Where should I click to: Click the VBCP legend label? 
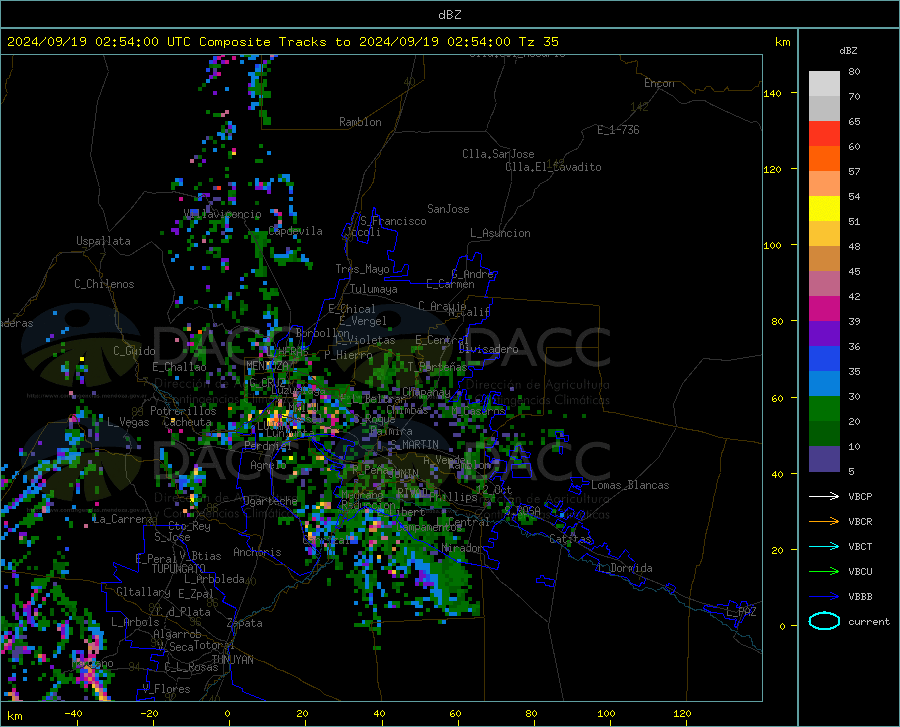(860, 496)
